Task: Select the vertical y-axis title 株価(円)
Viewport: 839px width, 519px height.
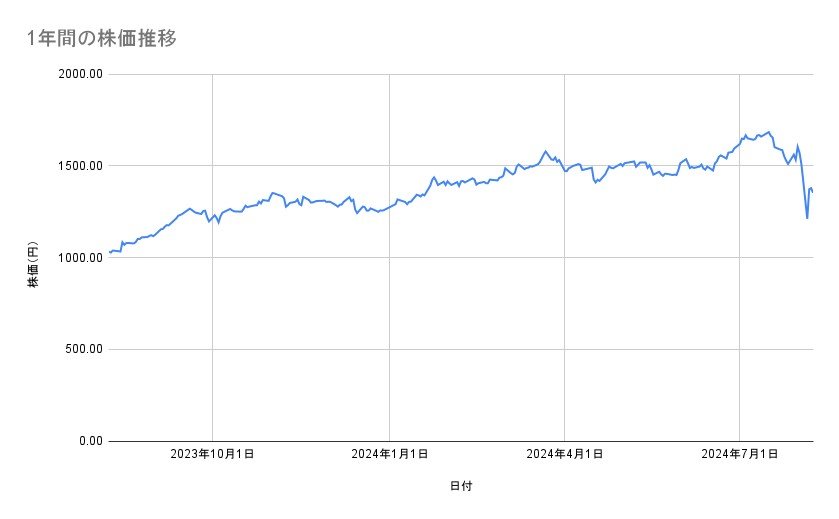Action: [x=33, y=266]
